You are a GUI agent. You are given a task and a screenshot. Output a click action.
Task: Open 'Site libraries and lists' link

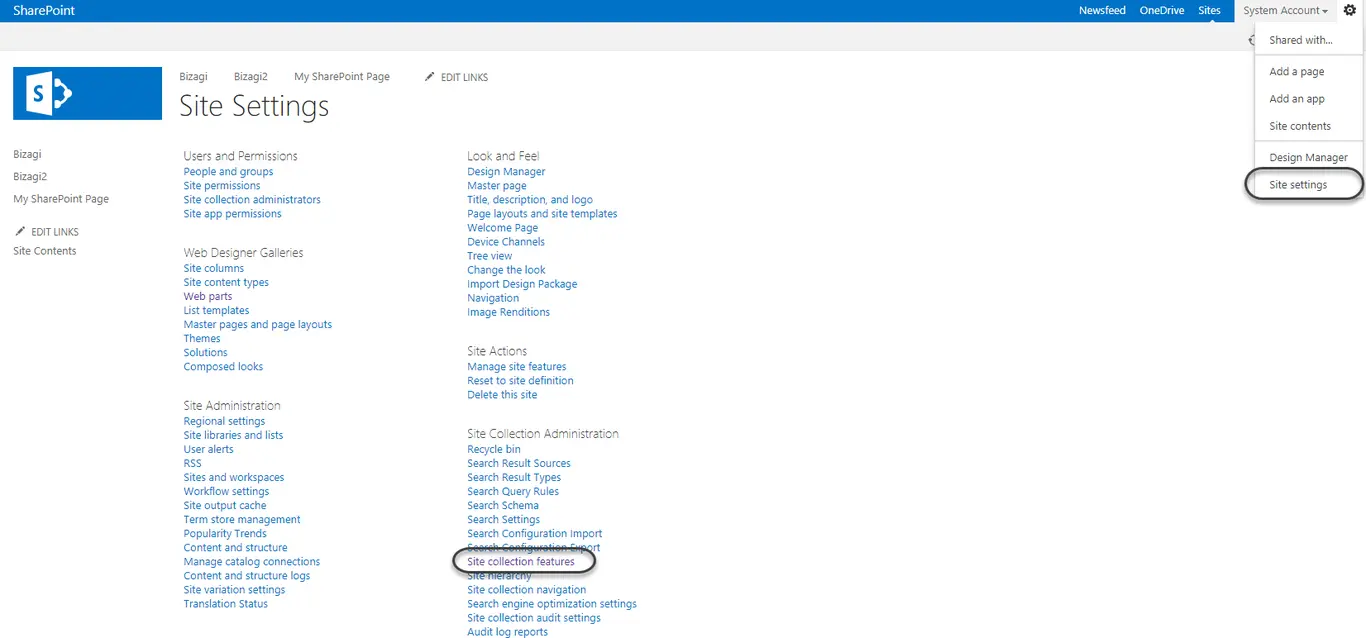[x=233, y=436]
